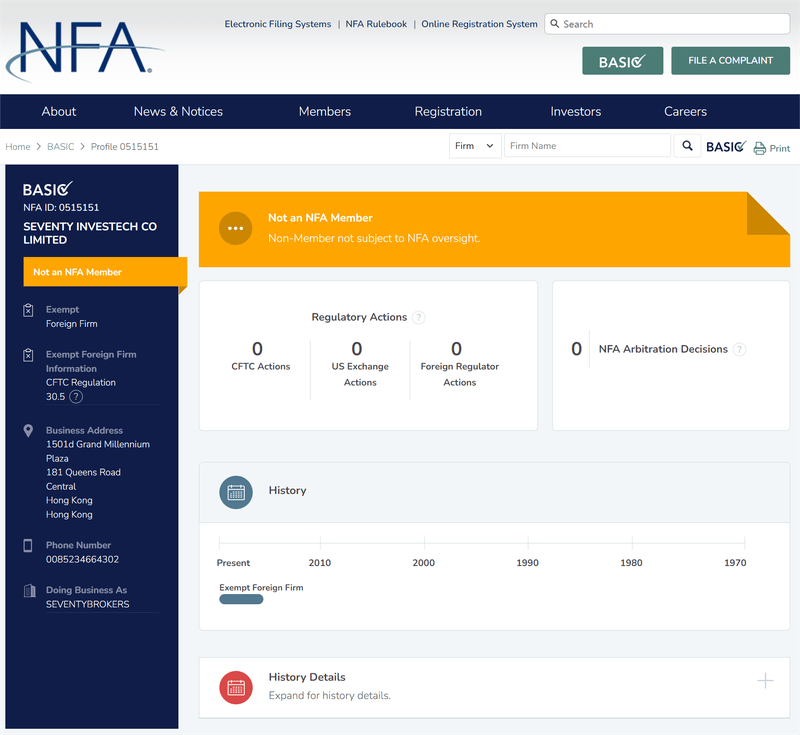The height and width of the screenshot is (735, 800).
Task: Click the magnifier icon in the top search box
Action: pyautogui.click(x=555, y=24)
